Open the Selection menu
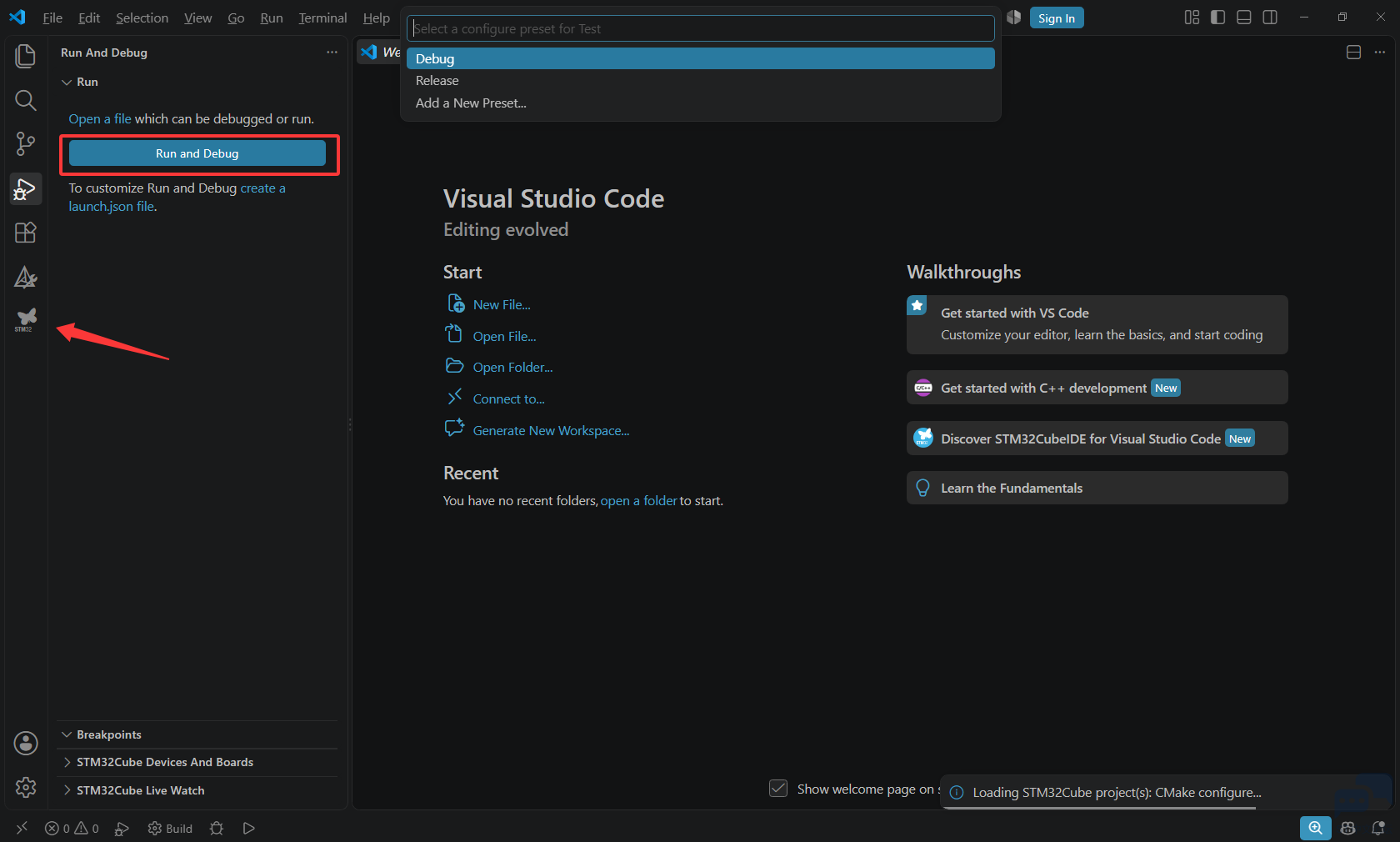1400x842 pixels. 142,18
